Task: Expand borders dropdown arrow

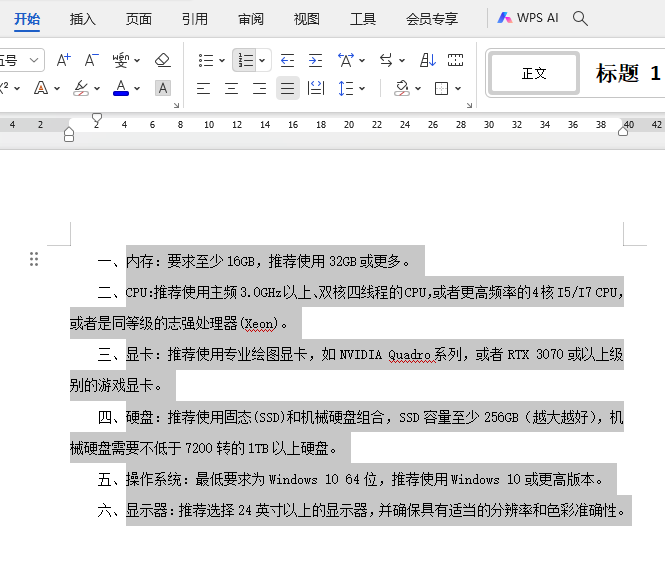Action: coord(458,89)
